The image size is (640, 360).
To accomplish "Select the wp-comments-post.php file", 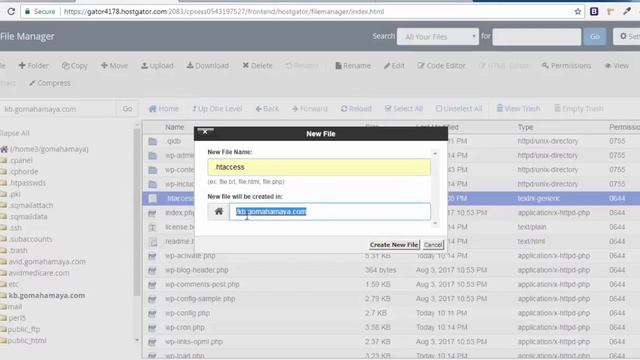I will [x=202, y=284].
